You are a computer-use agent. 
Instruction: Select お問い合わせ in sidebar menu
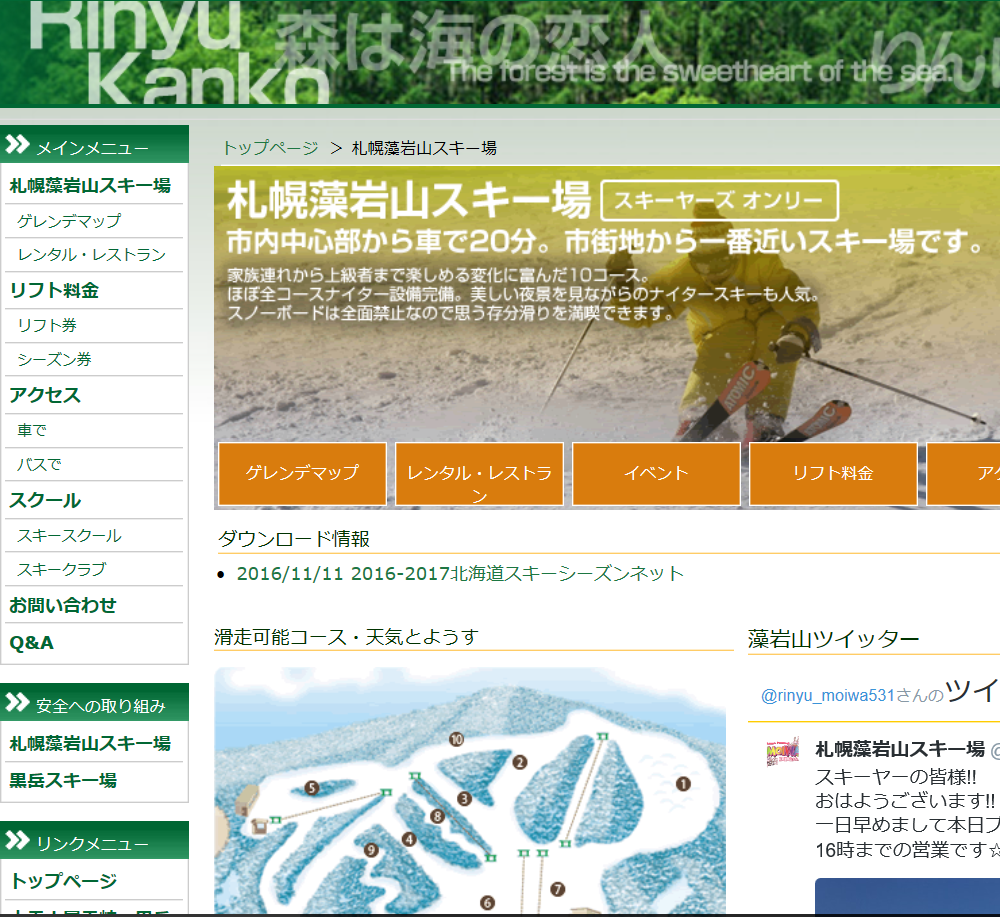62,605
